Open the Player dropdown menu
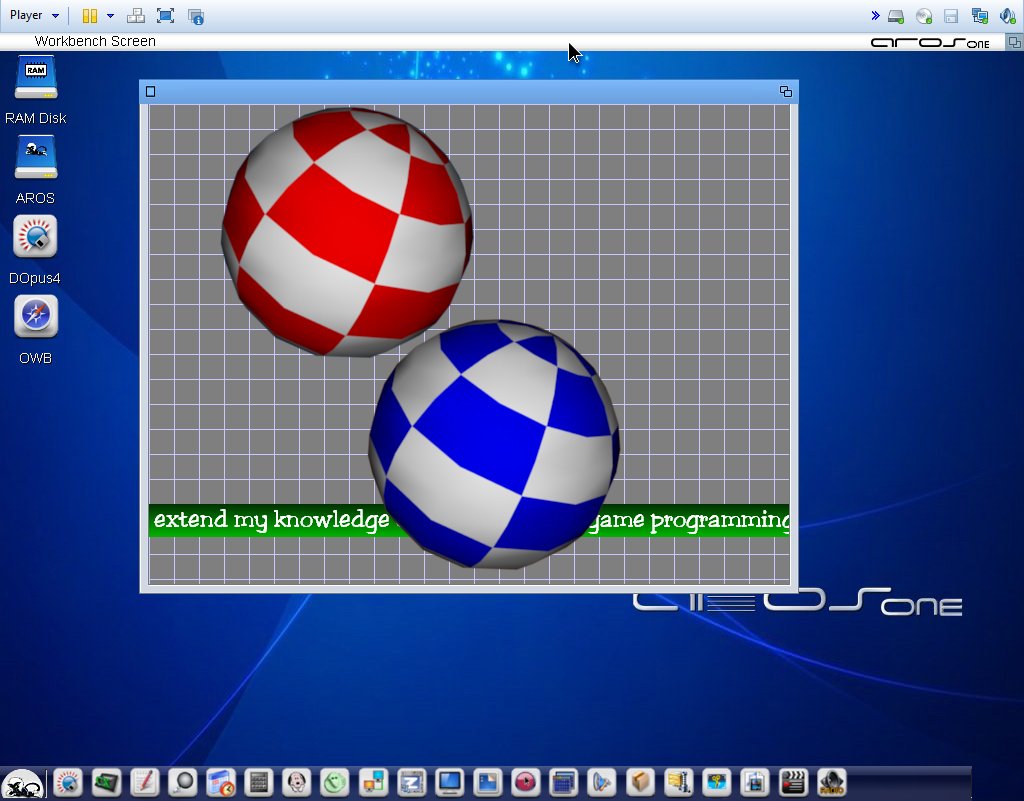 point(35,16)
